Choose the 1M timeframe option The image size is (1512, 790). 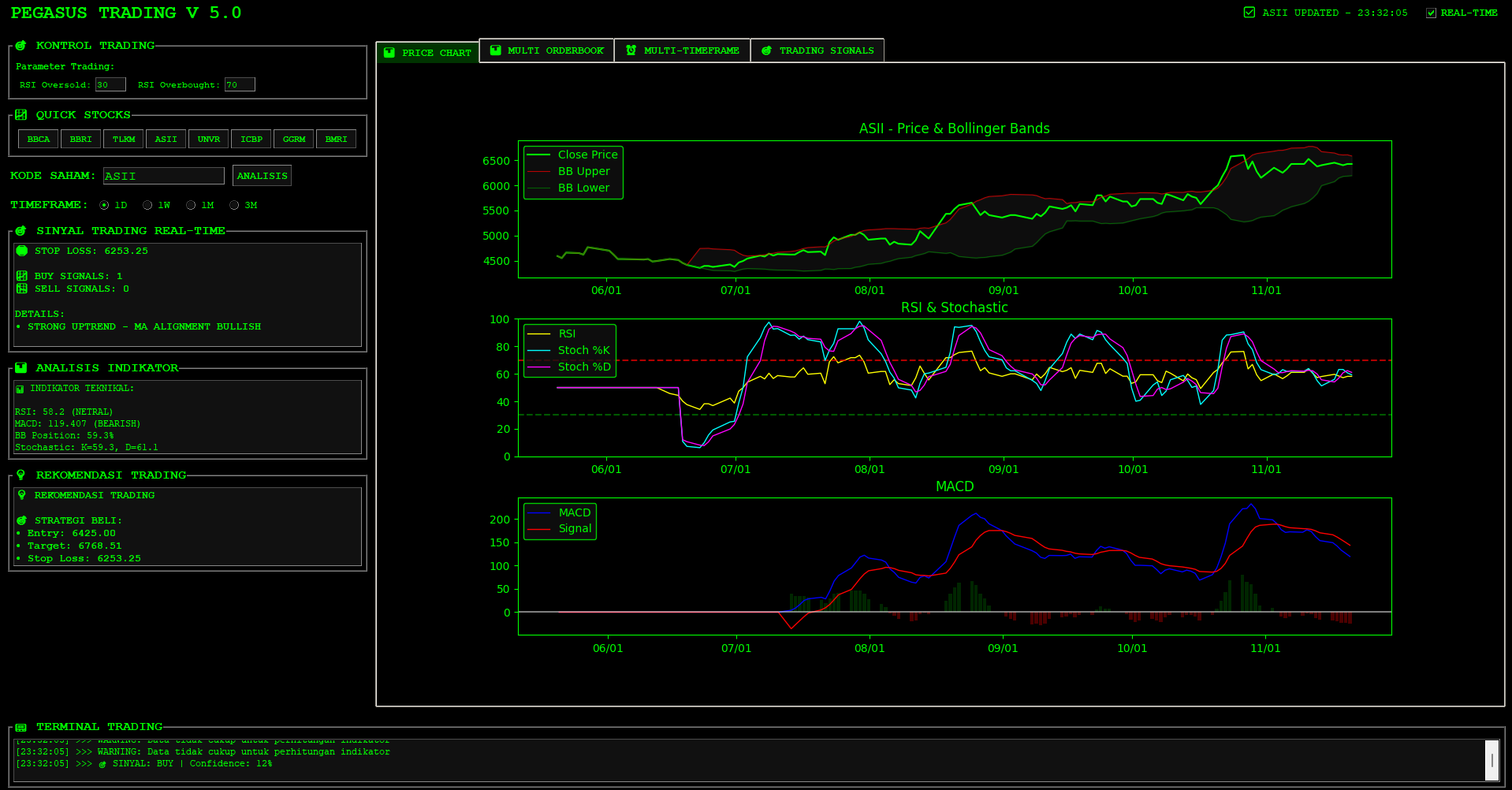(191, 205)
